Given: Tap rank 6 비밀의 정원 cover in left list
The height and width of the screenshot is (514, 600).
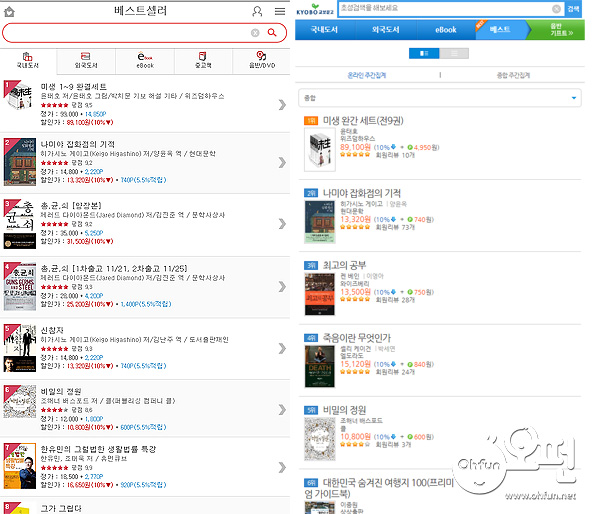Looking at the screenshot, I should (x=20, y=402).
